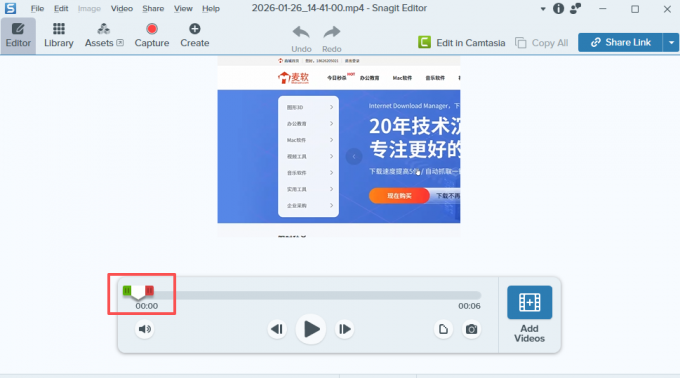
Task: Open the Editor tab
Action: (x=18, y=36)
